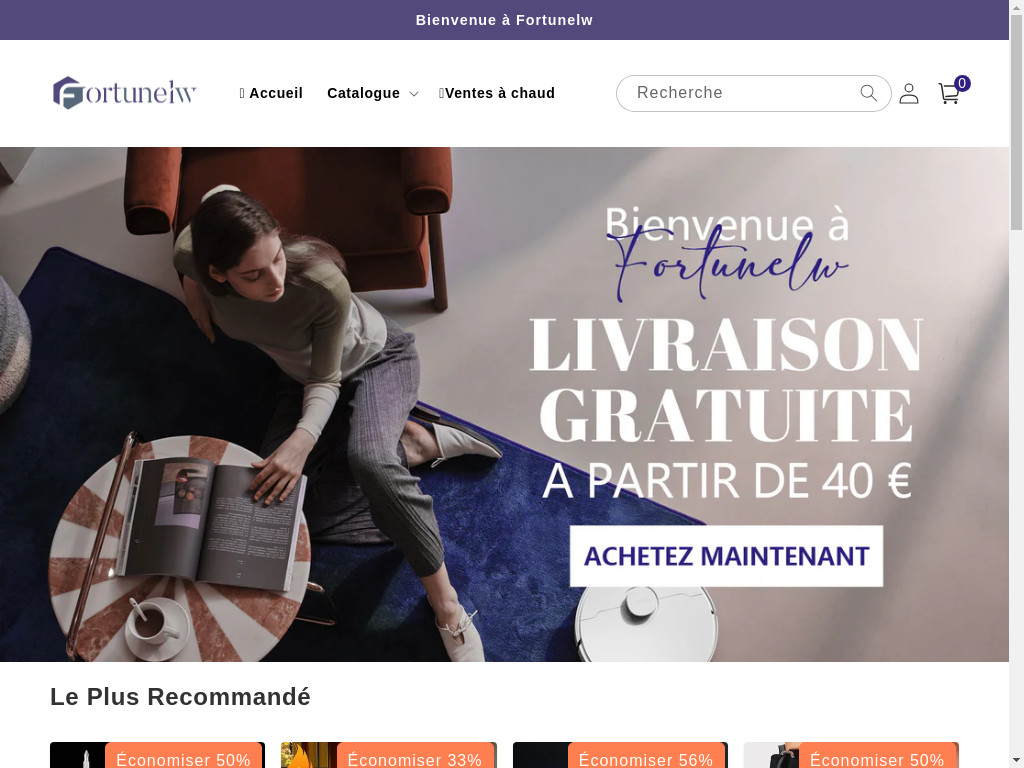This screenshot has width=1024, height=768.
Task: Click the ACHETEZ MAINTENANT button
Action: click(726, 556)
